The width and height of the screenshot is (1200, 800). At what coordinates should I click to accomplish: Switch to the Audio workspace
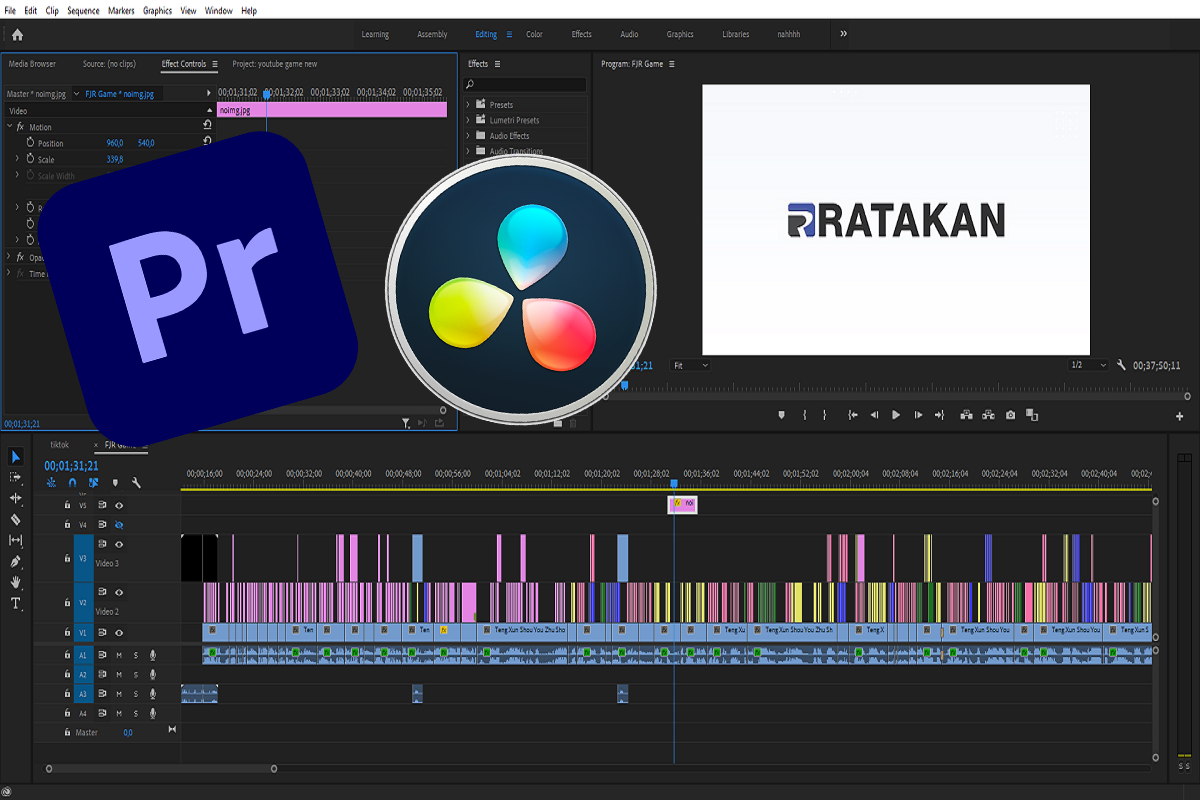(629, 34)
